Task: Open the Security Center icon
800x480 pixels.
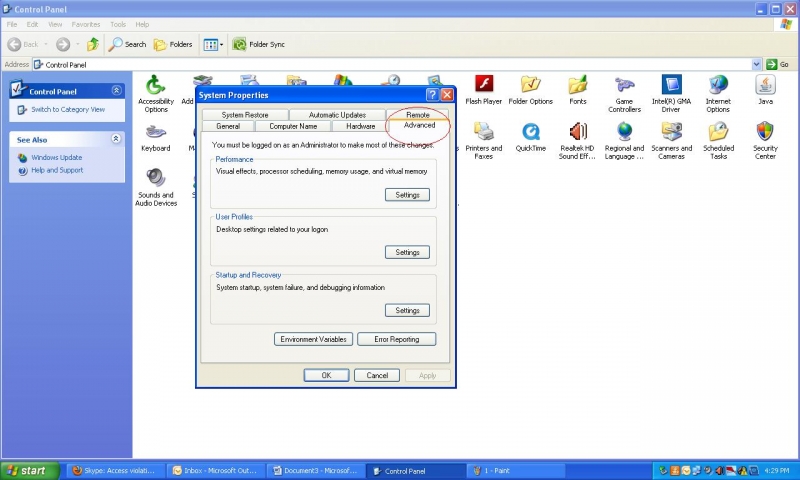Action: pos(765,133)
